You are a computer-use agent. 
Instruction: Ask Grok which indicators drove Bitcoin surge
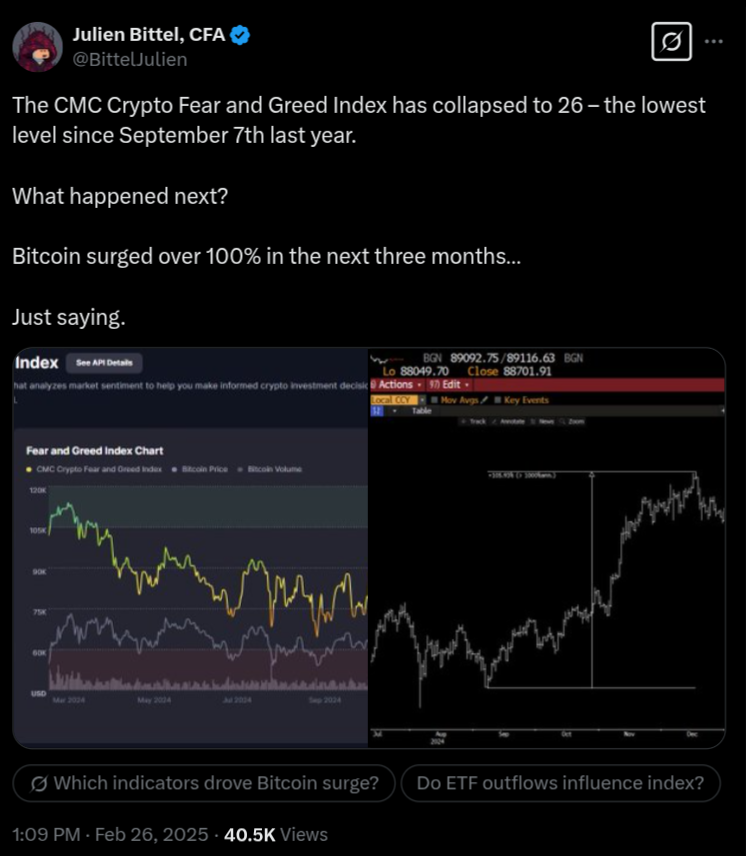(205, 784)
